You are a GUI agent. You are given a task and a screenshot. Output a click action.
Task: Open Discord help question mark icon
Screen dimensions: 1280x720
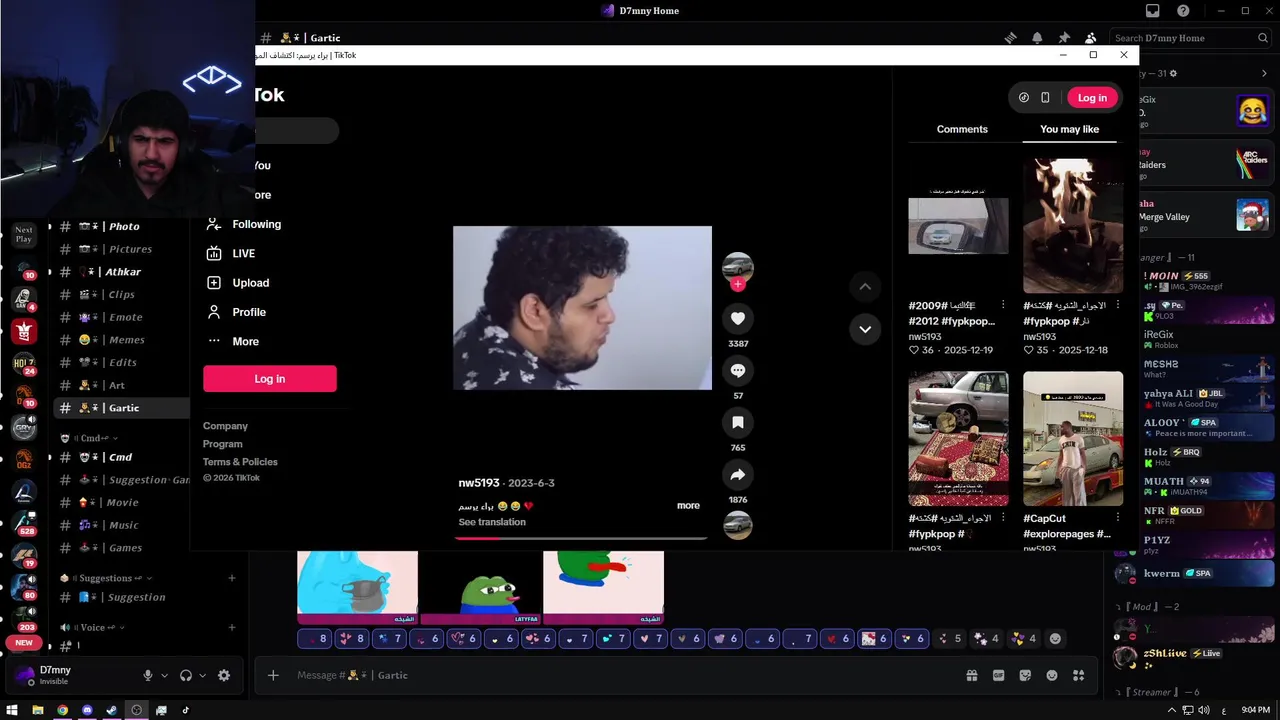point(1183,11)
